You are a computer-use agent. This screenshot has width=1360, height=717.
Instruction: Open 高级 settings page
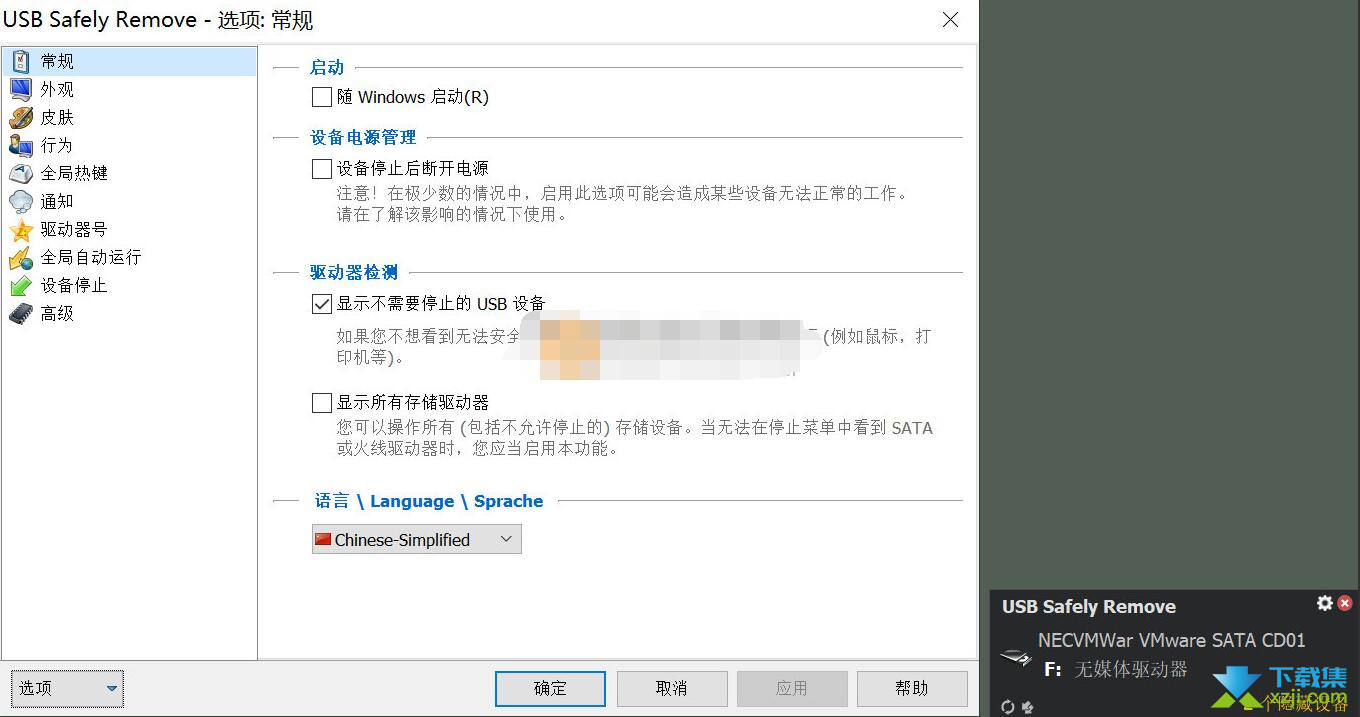point(57,313)
